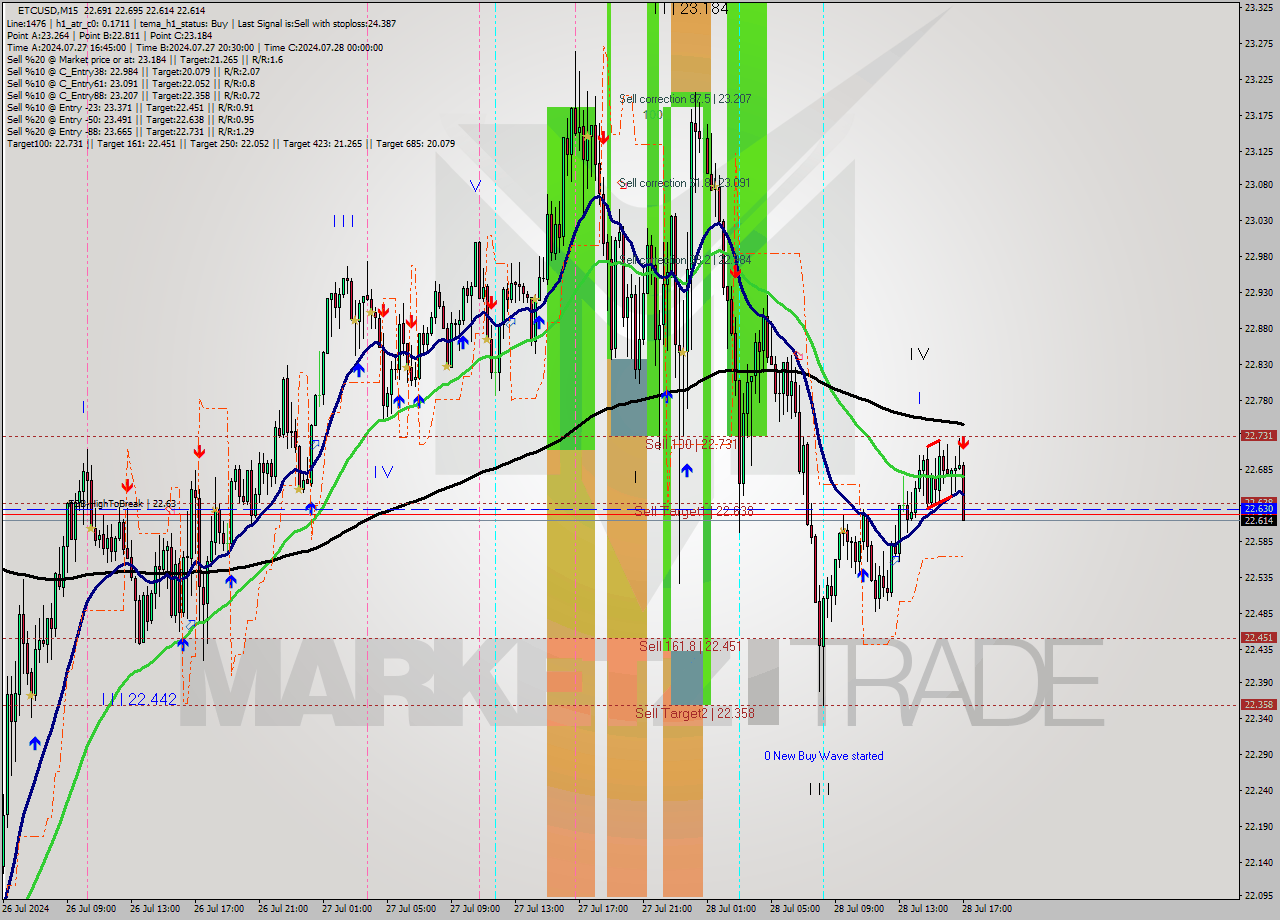Click the 'I I I 22.442' wave label
This screenshot has height=920, width=1280.
coord(139,700)
